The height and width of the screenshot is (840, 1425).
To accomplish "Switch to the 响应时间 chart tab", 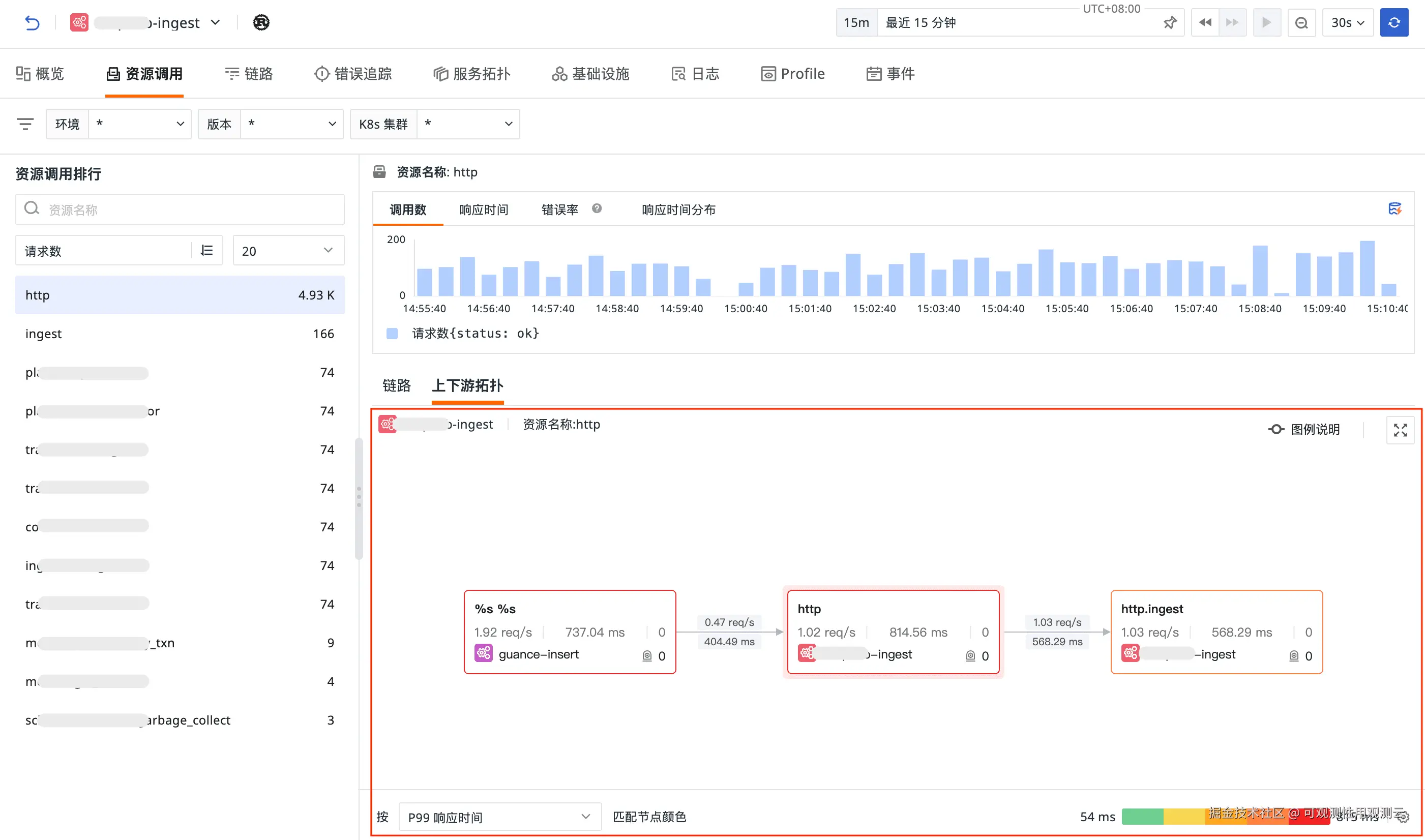I will point(484,210).
